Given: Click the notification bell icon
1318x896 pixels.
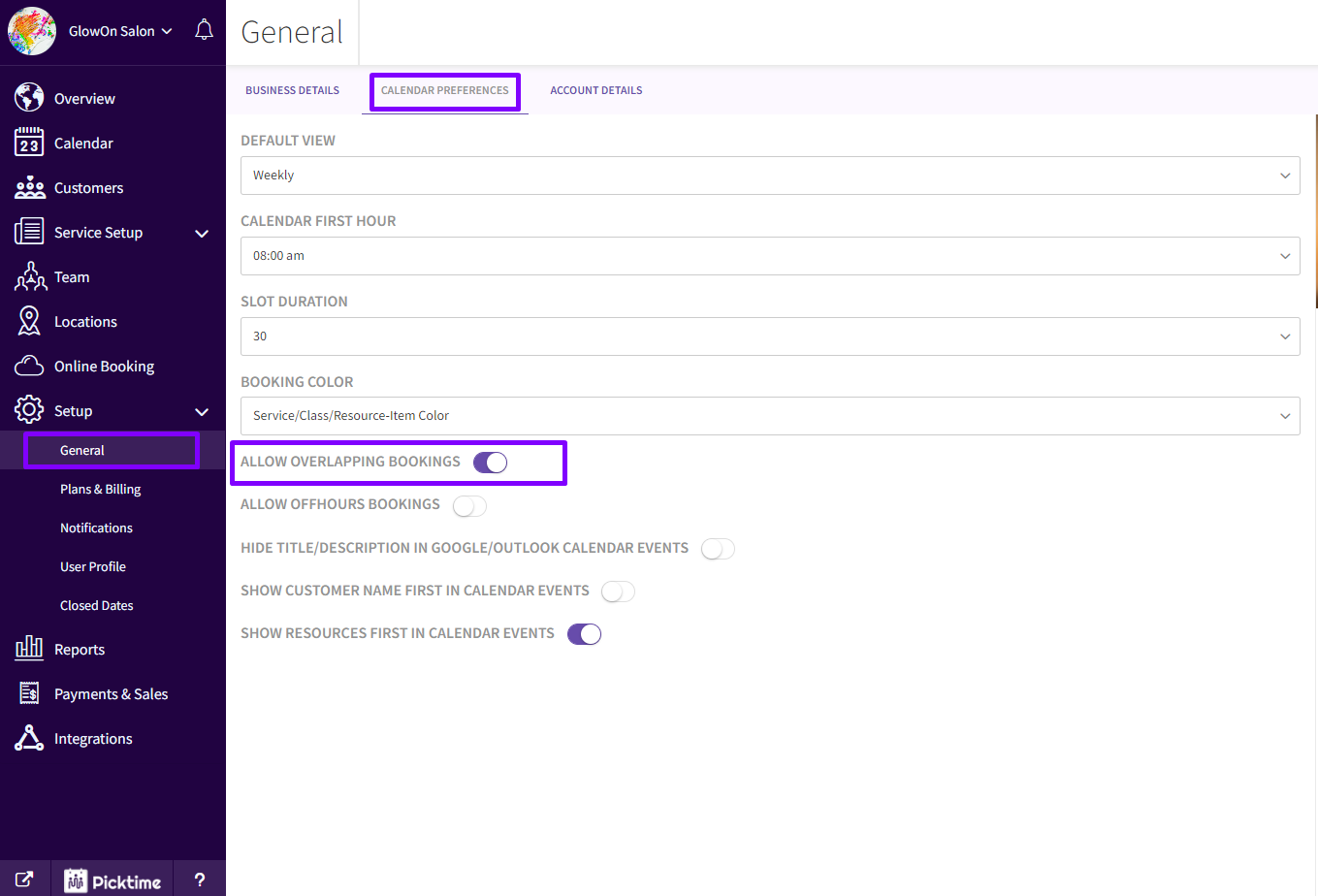Looking at the screenshot, I should (204, 29).
